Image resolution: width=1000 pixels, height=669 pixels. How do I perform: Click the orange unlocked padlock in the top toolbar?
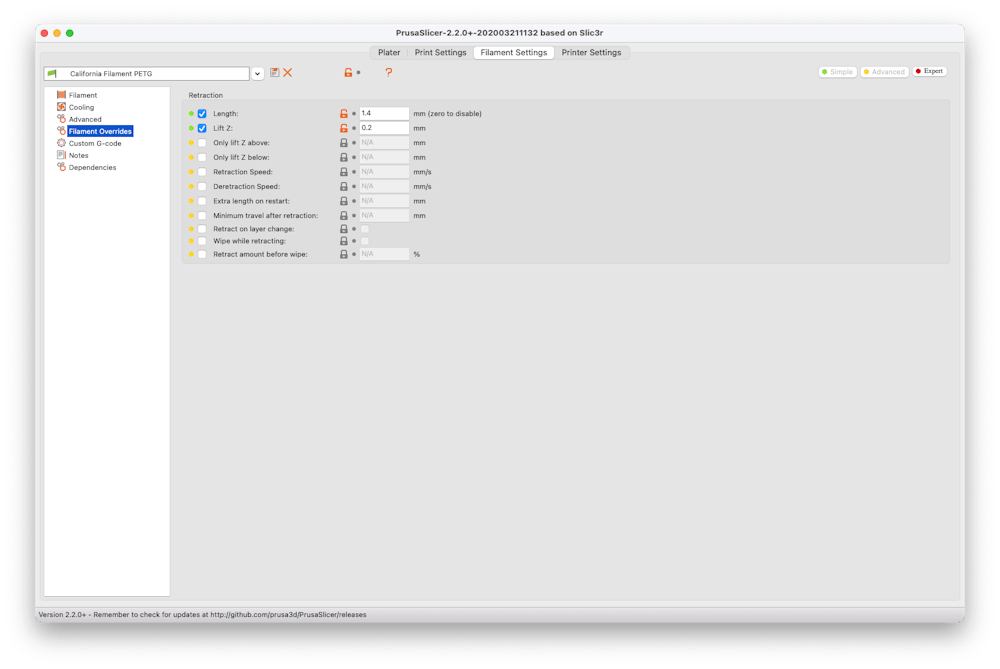pos(348,73)
